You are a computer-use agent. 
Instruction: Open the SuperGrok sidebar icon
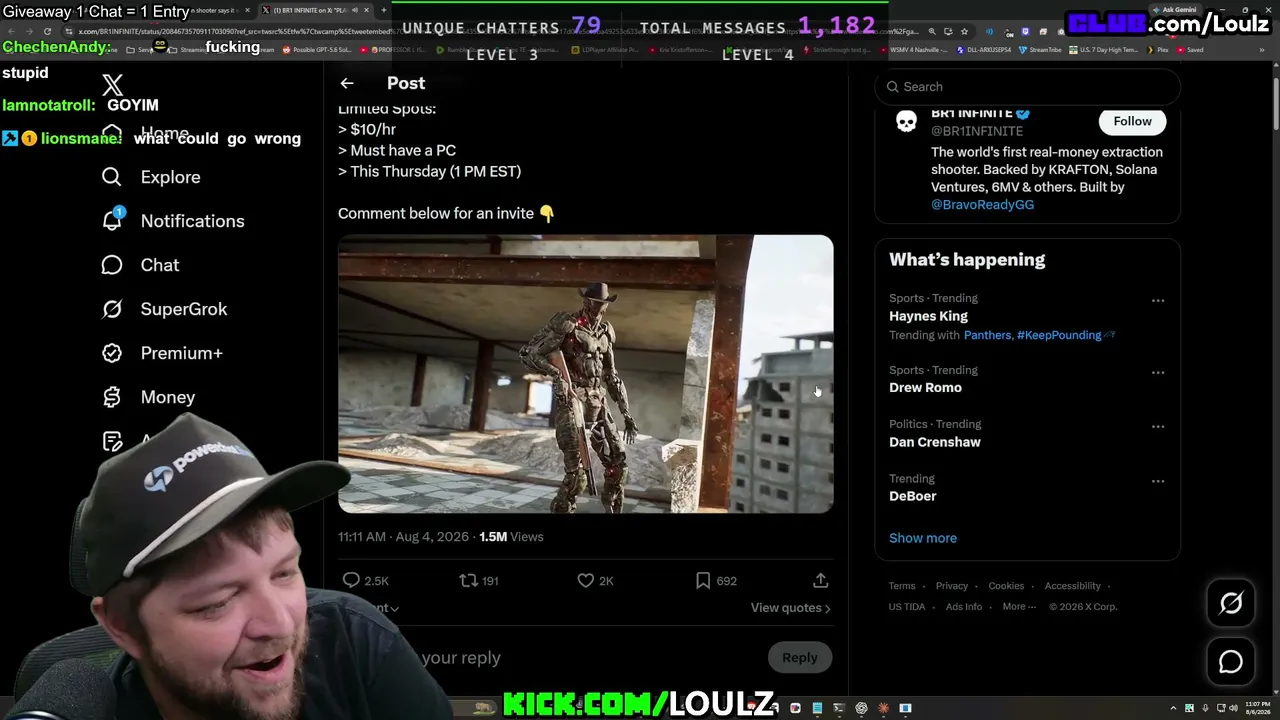tap(112, 309)
